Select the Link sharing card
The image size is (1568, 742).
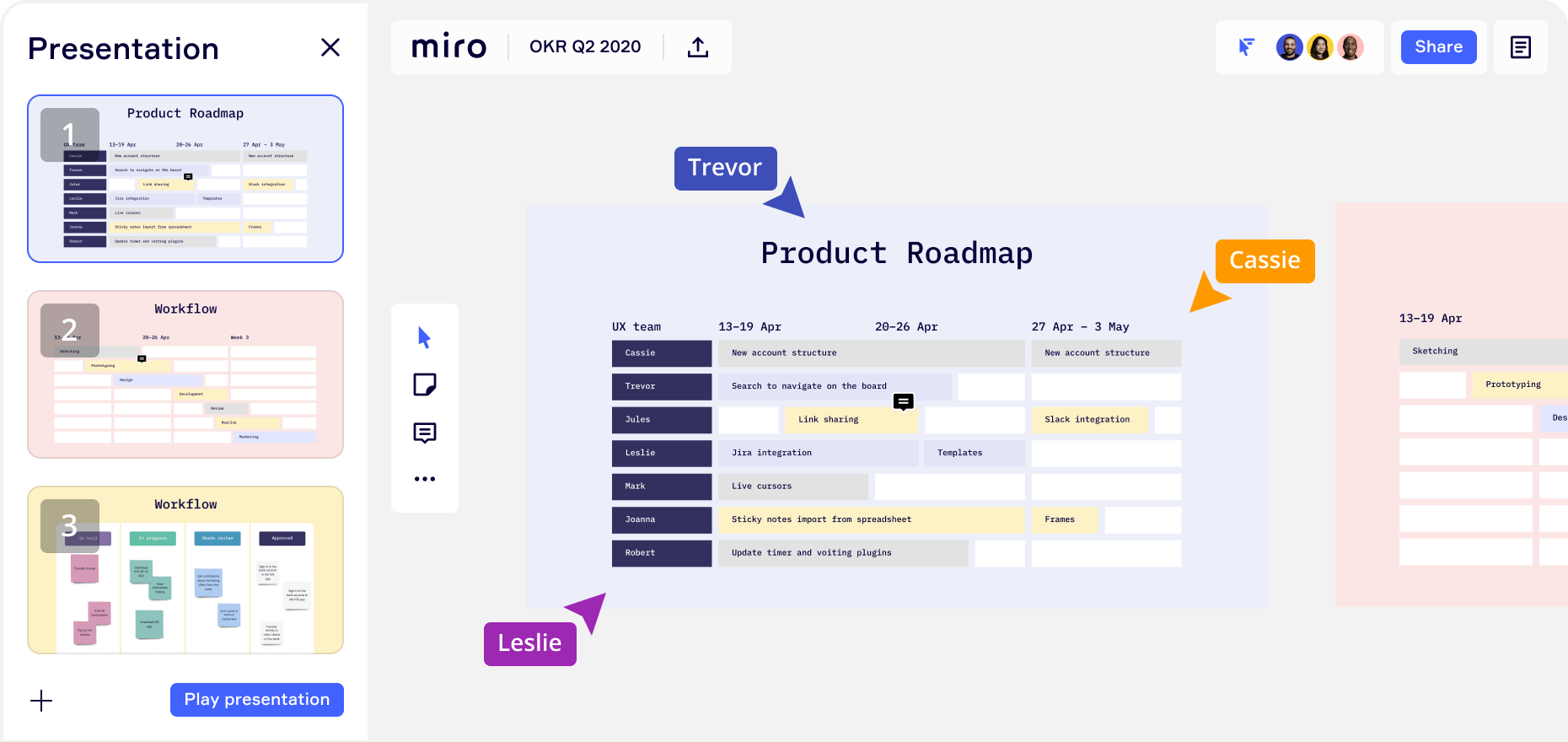(851, 420)
